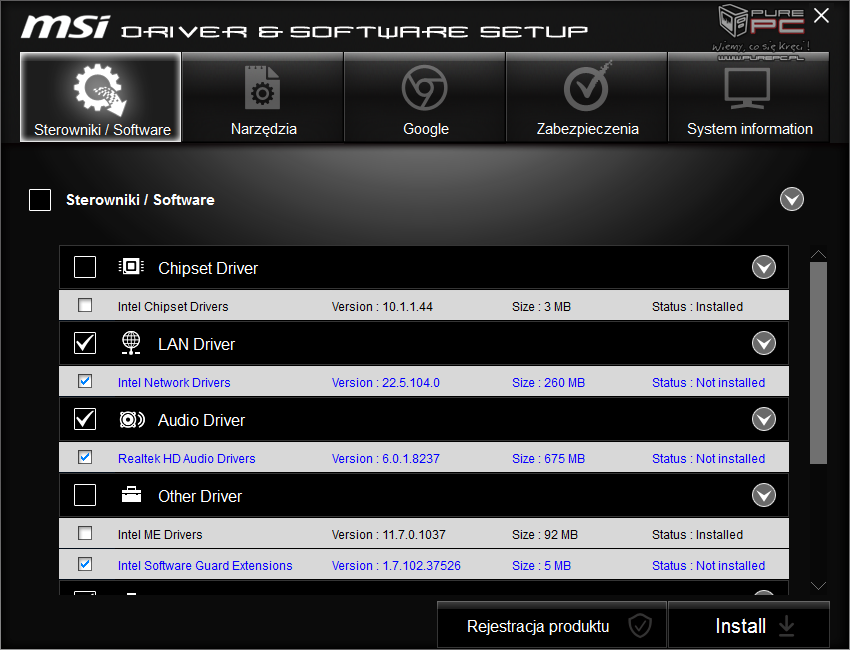Click the speaker icon next to Audio Driver
Viewport: 850px width, 650px height.
(132, 419)
